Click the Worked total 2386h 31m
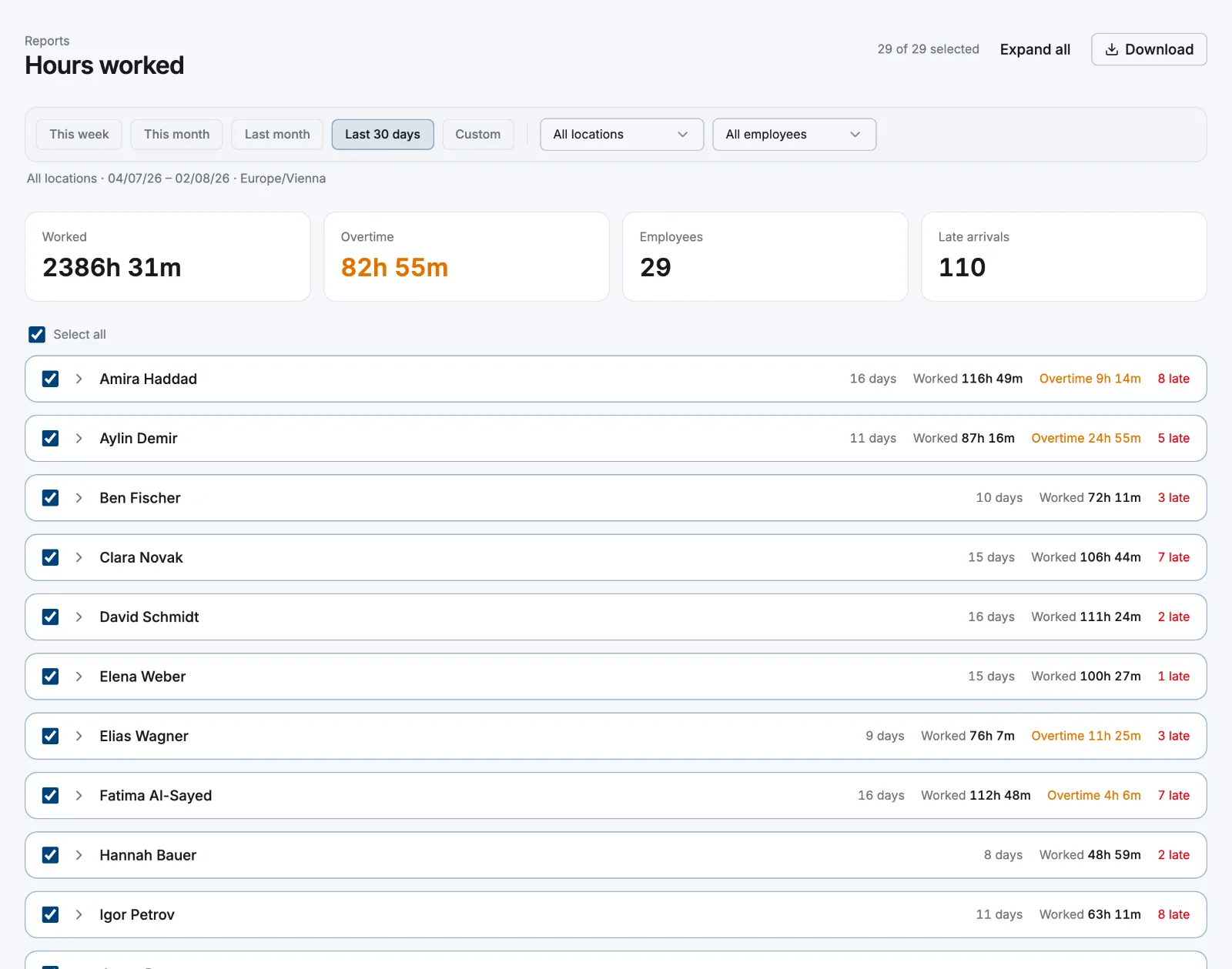Viewport: 1232px width, 969px height. click(112, 267)
